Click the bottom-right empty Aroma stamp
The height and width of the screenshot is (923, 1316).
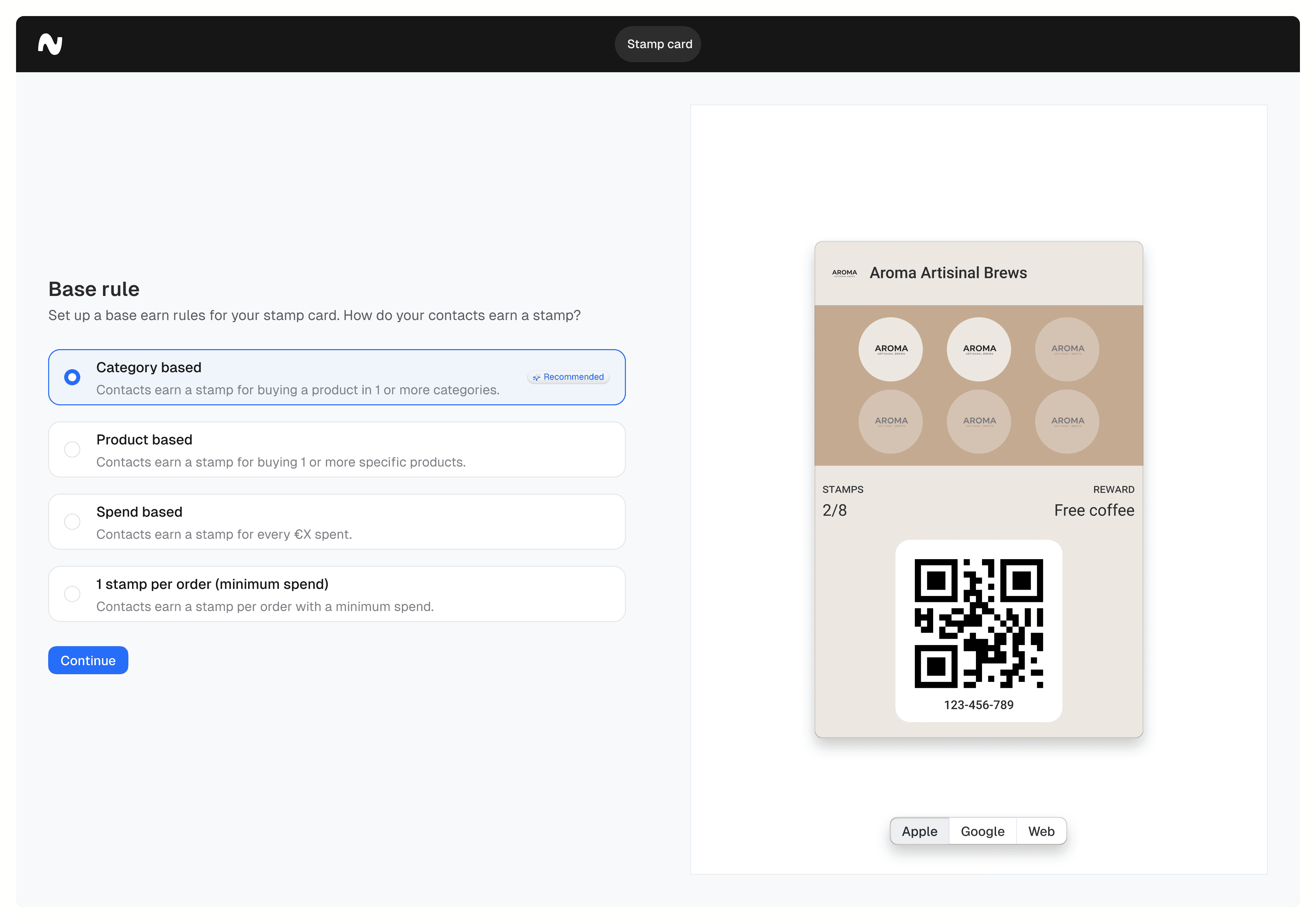1067,421
